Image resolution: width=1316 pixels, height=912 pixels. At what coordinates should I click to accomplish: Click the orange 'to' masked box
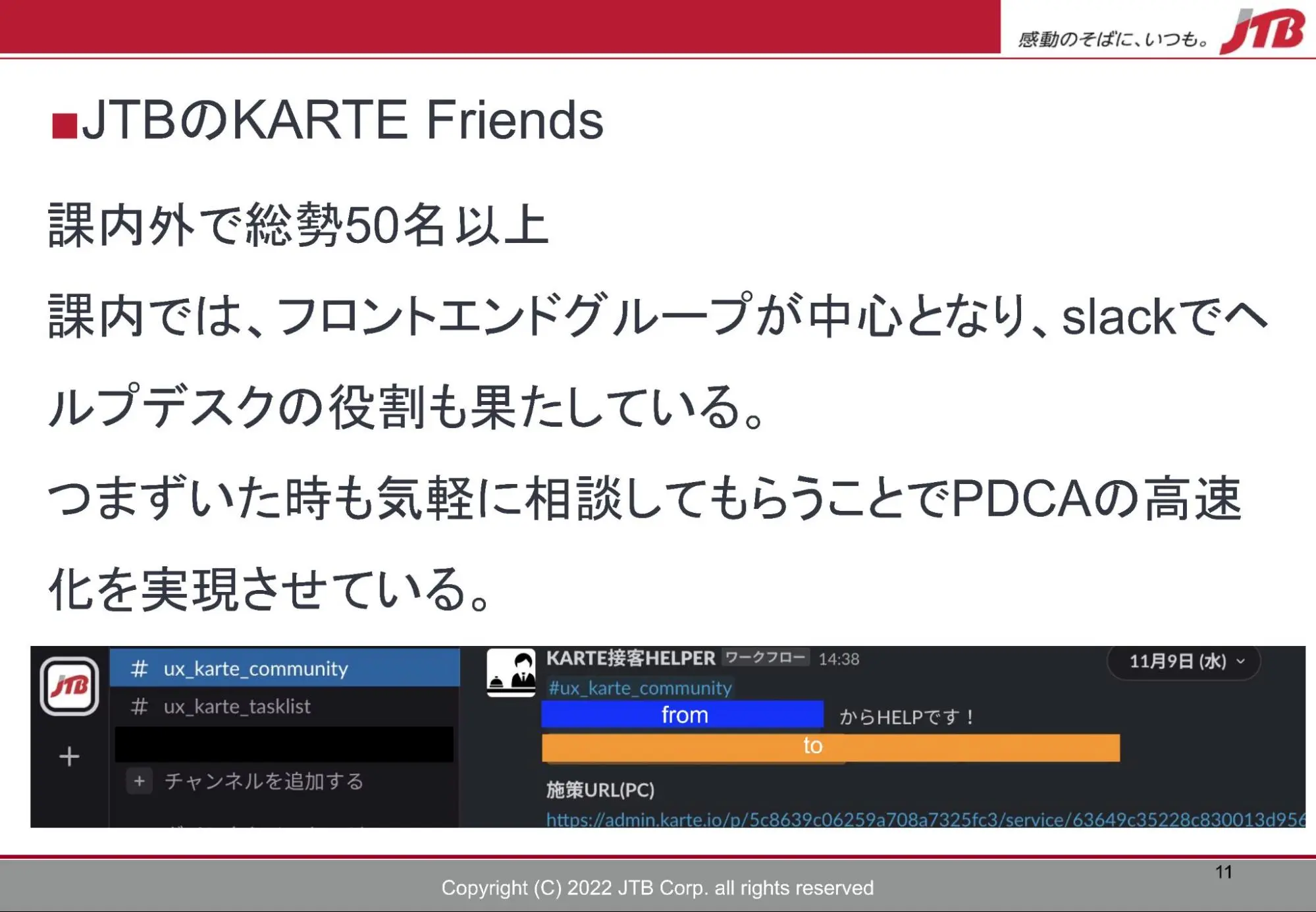[831, 747]
